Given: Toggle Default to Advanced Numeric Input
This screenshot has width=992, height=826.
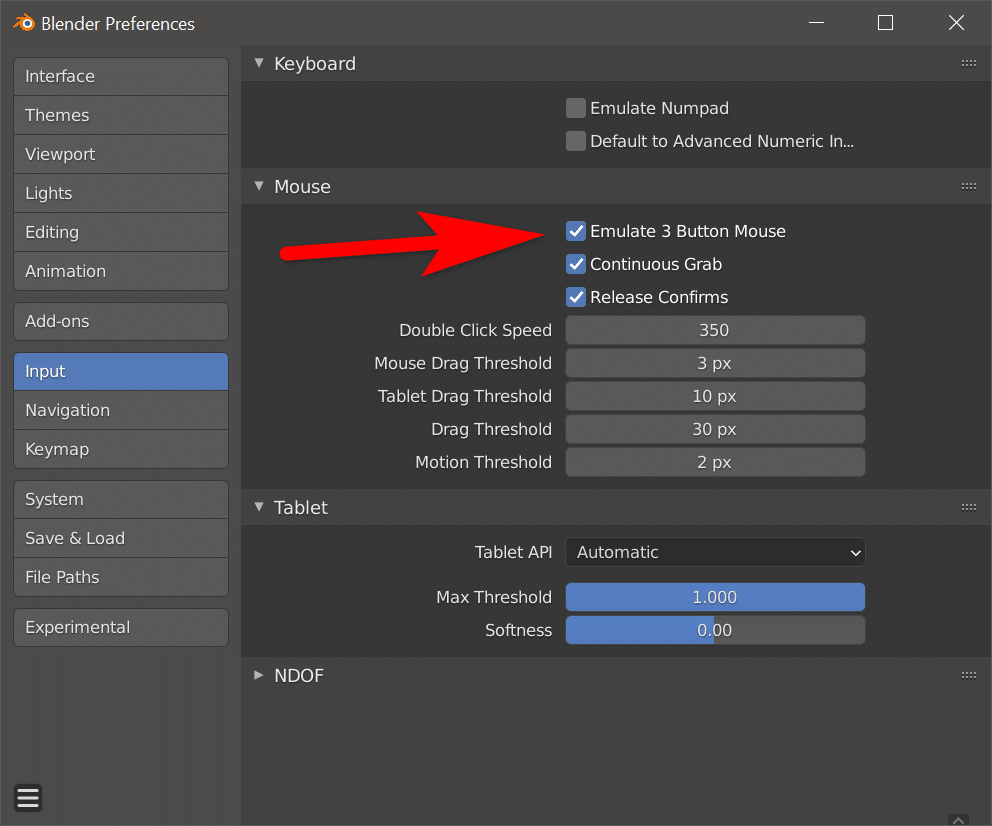Looking at the screenshot, I should click(576, 141).
